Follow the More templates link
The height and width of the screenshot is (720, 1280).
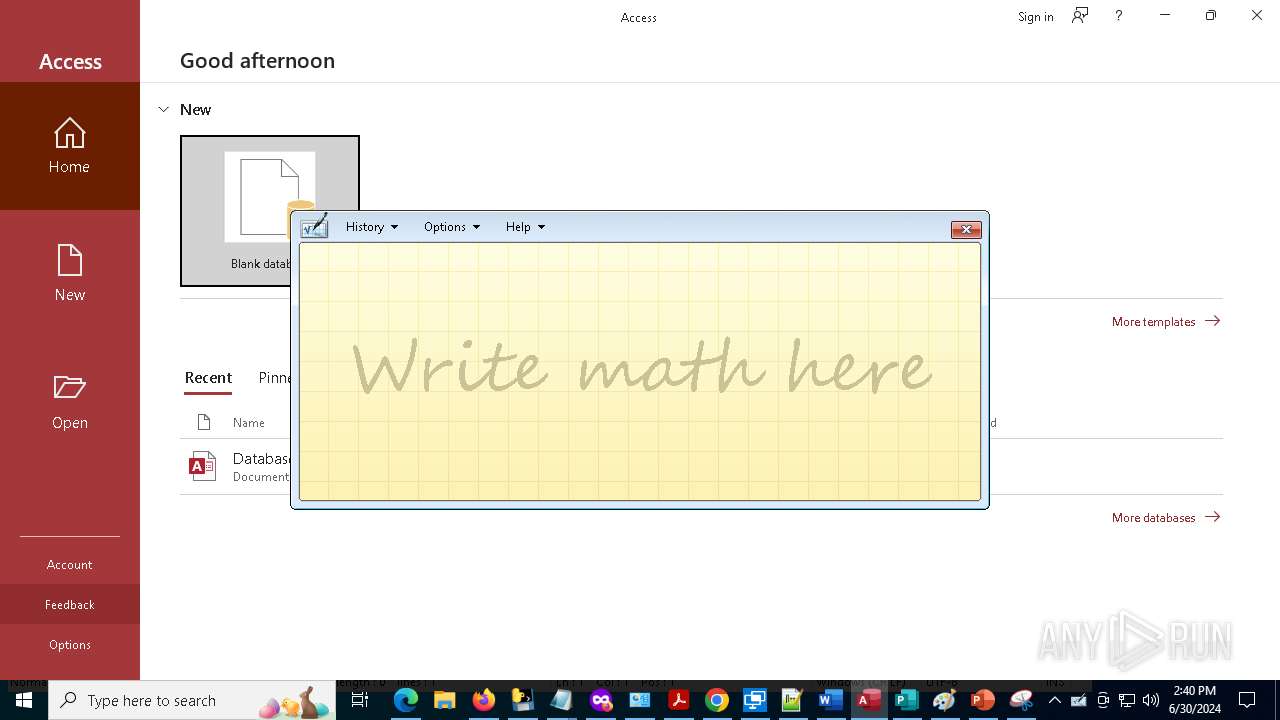(x=1166, y=321)
